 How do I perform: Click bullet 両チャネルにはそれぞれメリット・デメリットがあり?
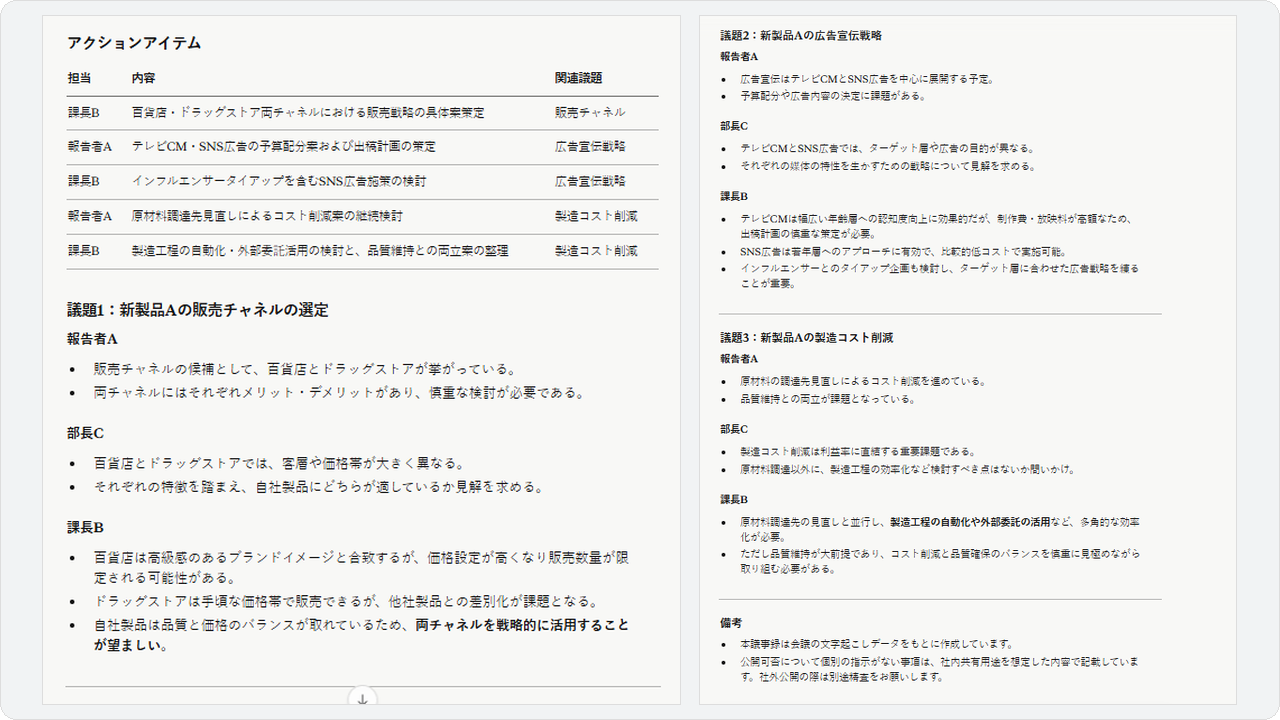[x=338, y=392]
